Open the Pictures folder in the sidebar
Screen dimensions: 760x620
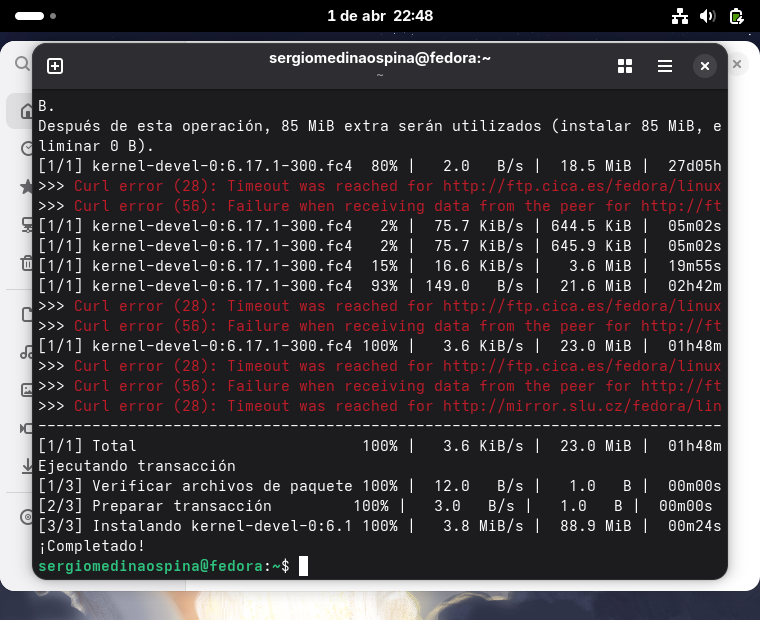[25, 390]
